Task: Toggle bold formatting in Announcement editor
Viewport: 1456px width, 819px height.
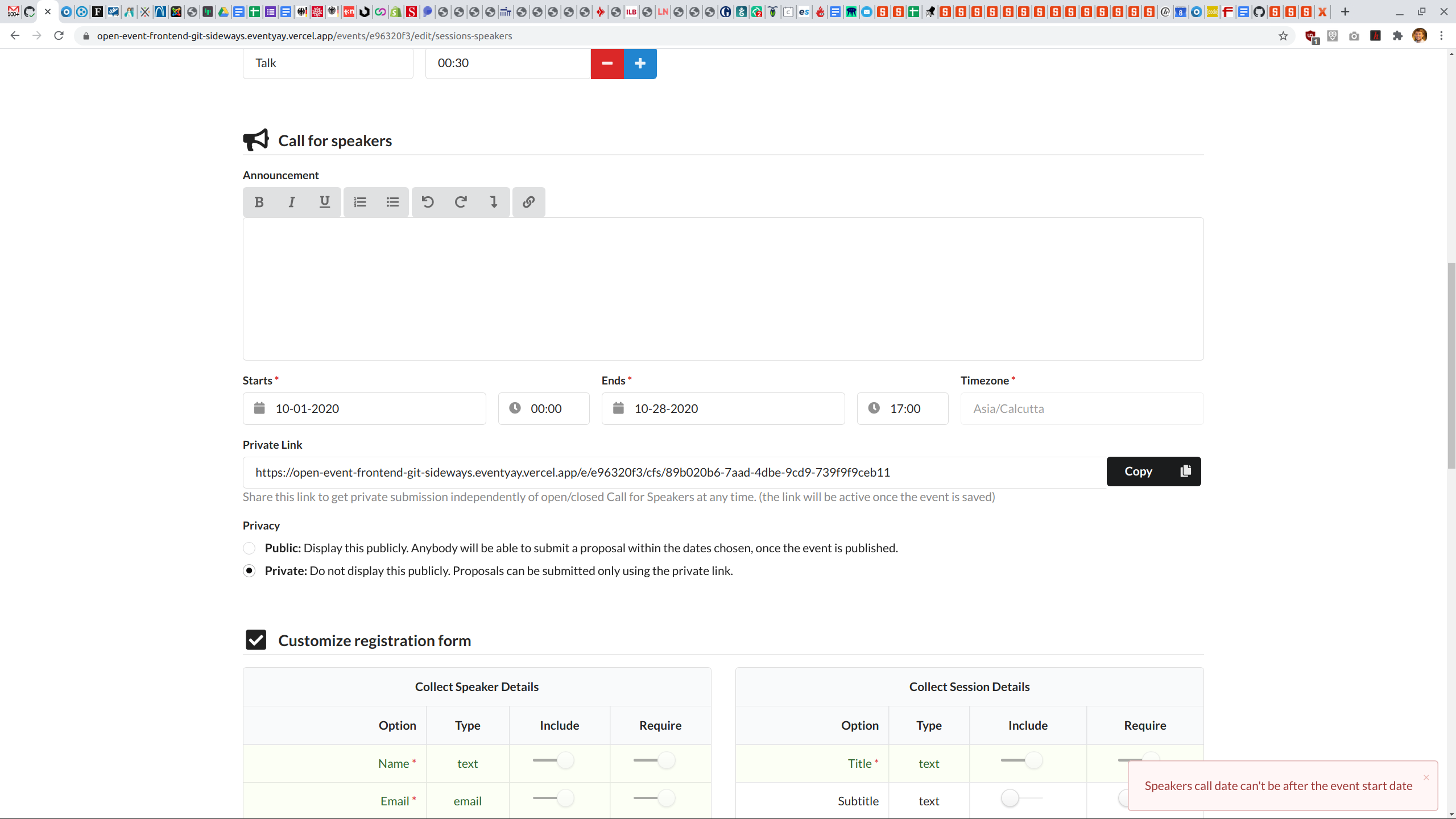Action: click(x=259, y=202)
